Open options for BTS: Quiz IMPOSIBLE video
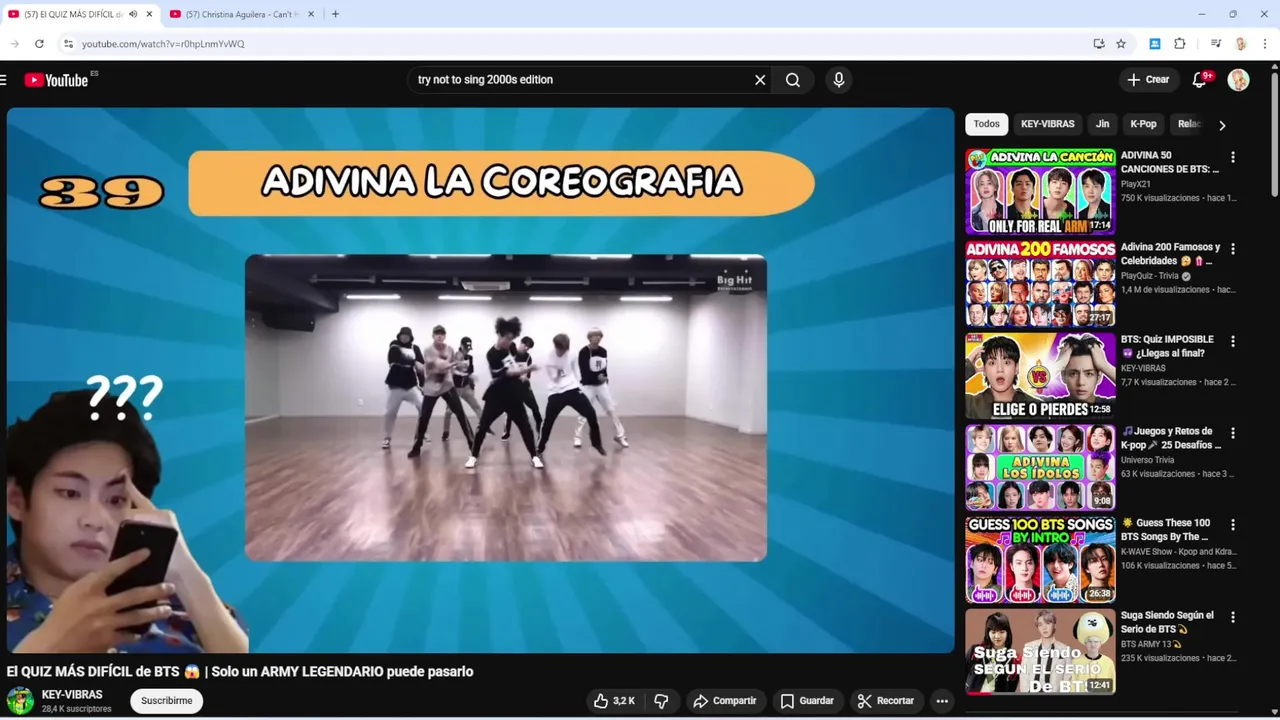Viewport: 1280px width, 720px height. point(1233,341)
